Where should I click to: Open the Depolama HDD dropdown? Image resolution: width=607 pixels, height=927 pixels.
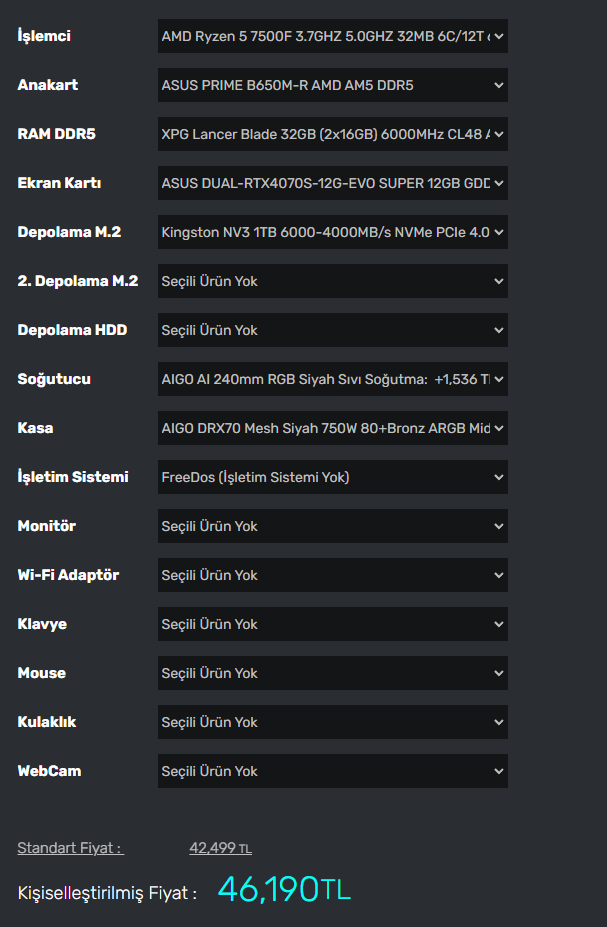pos(332,331)
